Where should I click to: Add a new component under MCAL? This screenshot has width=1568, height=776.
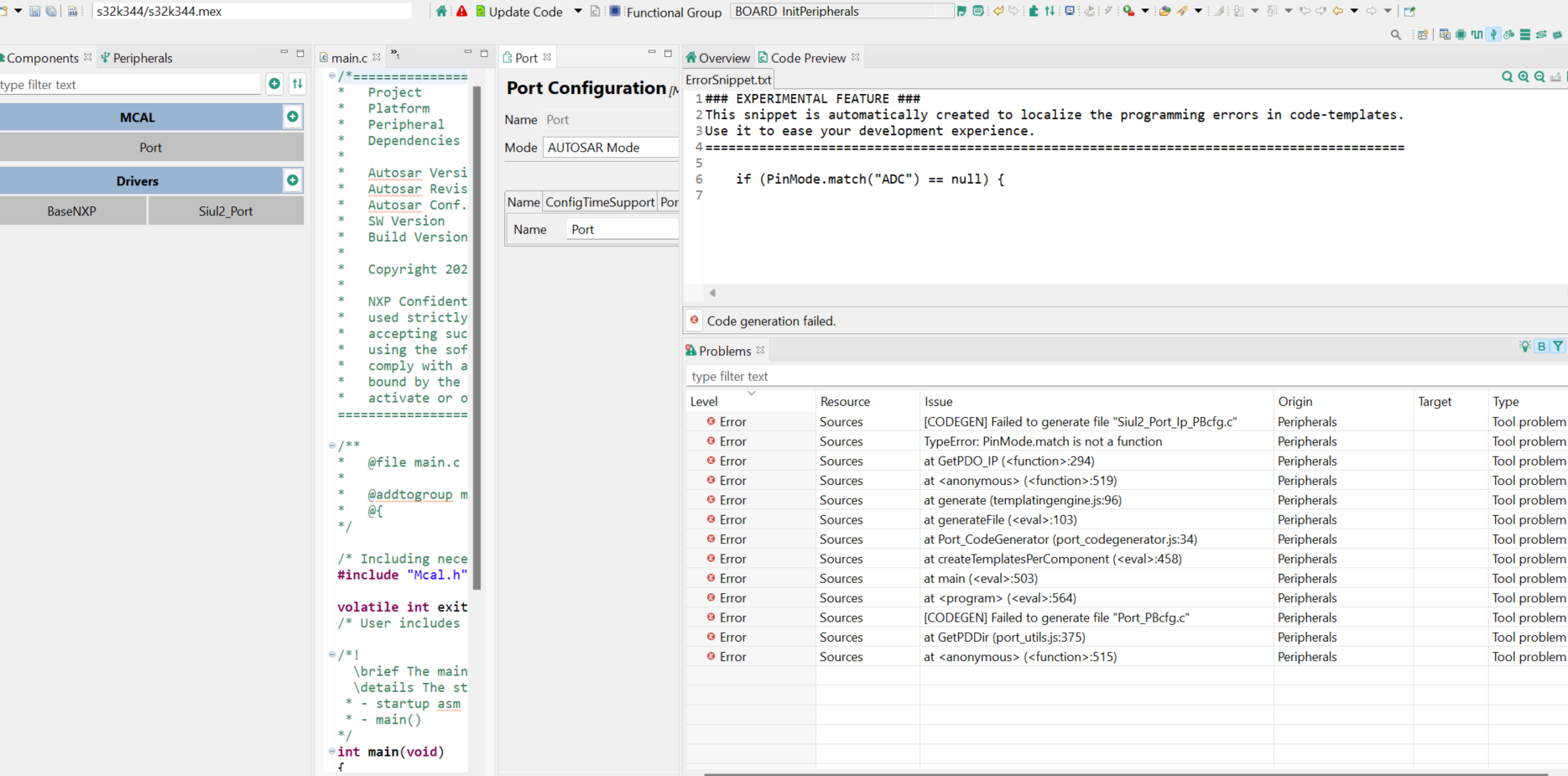(x=292, y=117)
